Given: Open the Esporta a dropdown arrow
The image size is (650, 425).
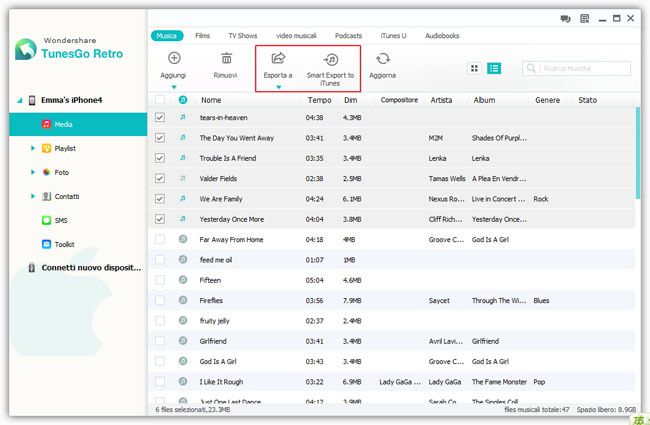Looking at the screenshot, I should click(279, 87).
